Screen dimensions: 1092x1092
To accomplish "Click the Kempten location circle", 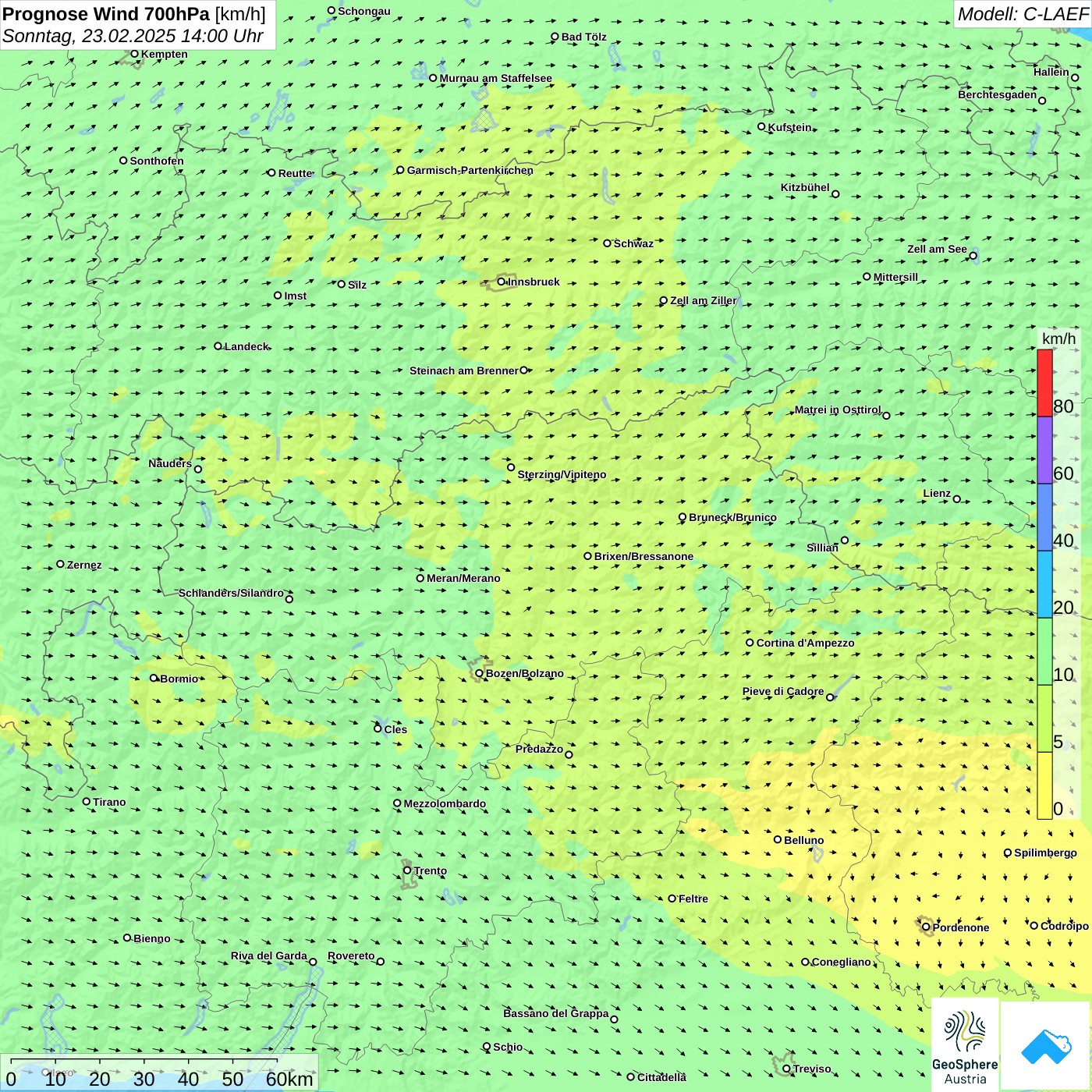I will coord(135,54).
